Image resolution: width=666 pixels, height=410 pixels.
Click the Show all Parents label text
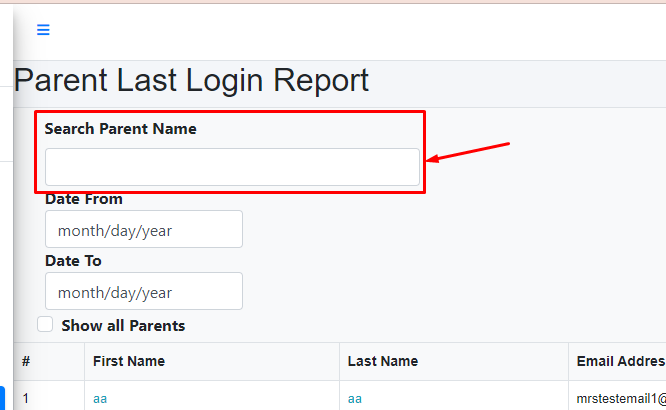123,326
